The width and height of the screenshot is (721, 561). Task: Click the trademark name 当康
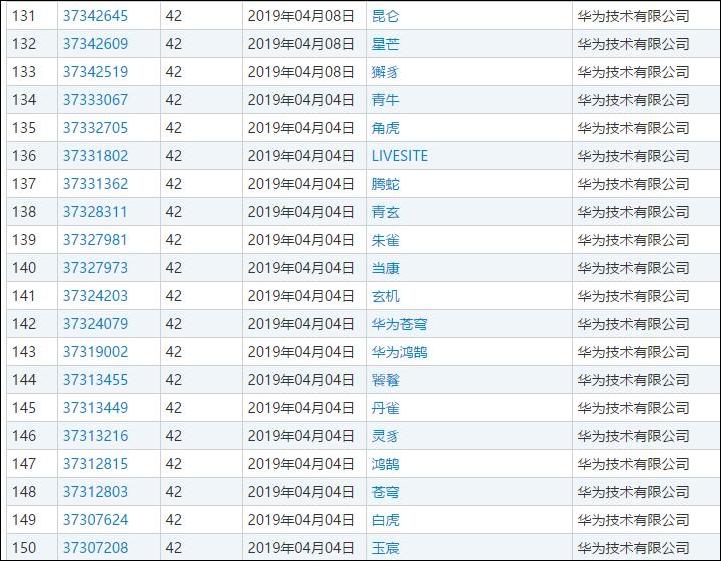click(x=385, y=268)
